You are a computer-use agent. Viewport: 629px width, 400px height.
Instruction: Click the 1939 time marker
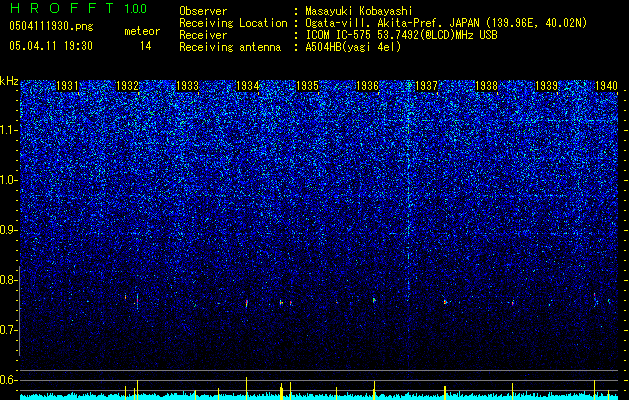[x=547, y=86]
